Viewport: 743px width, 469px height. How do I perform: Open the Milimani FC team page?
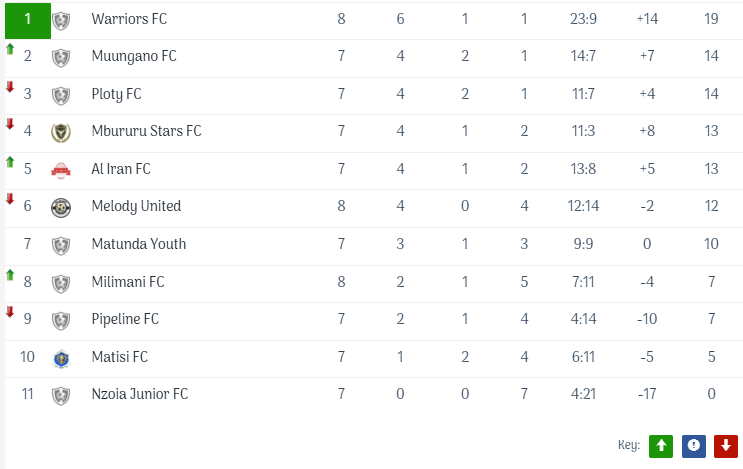tap(127, 282)
